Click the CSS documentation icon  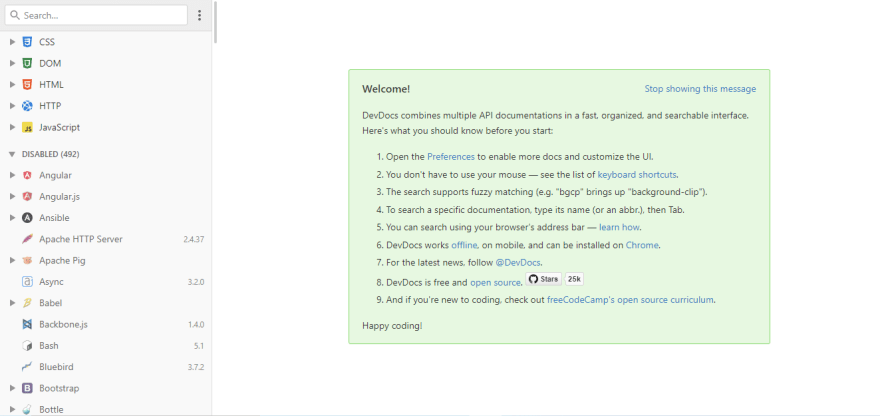coord(27,42)
